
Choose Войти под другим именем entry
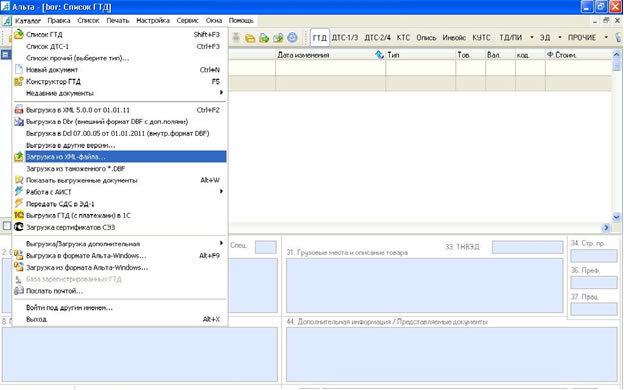[119, 308]
